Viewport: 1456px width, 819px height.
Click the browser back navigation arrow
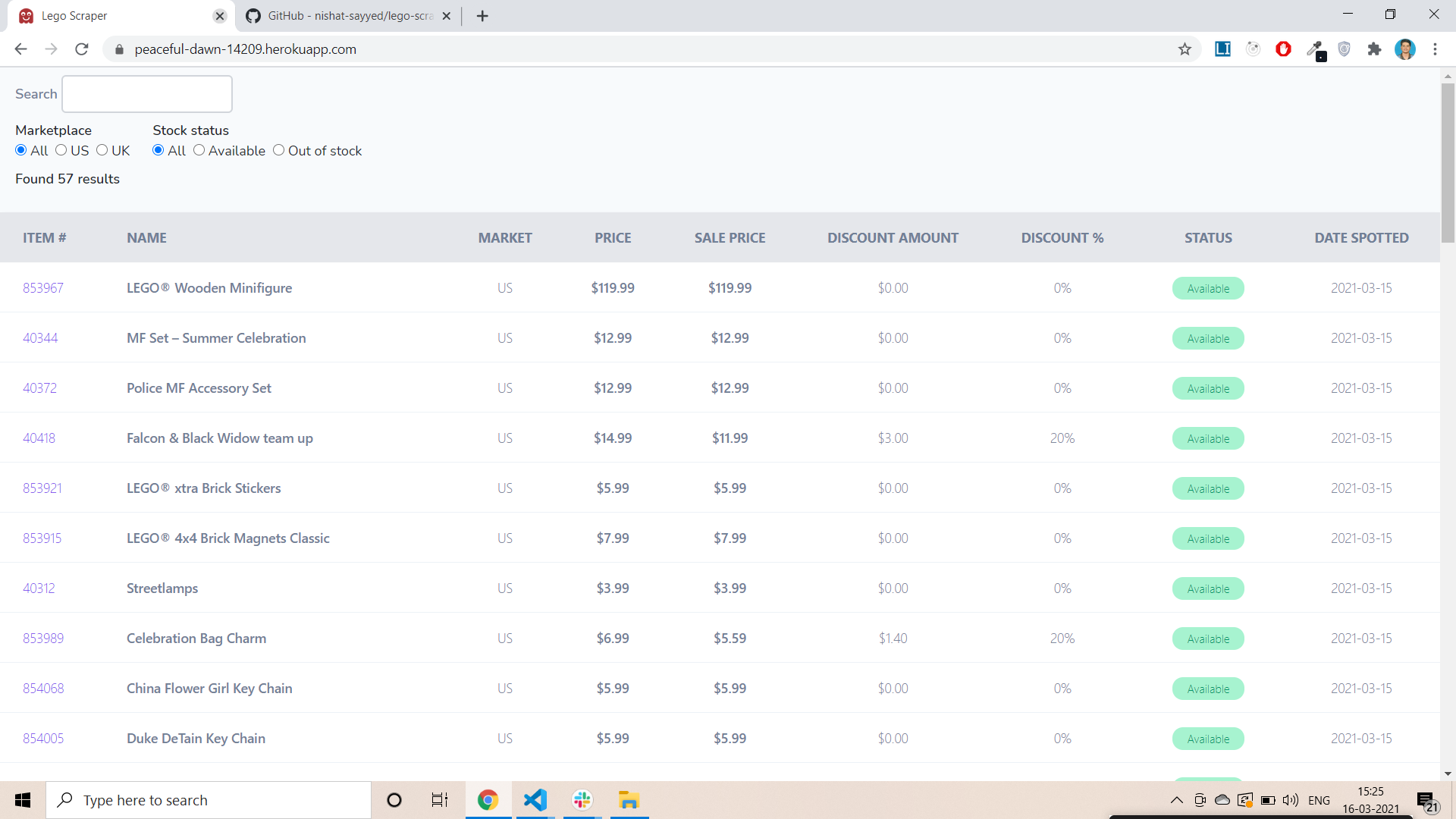(x=20, y=49)
